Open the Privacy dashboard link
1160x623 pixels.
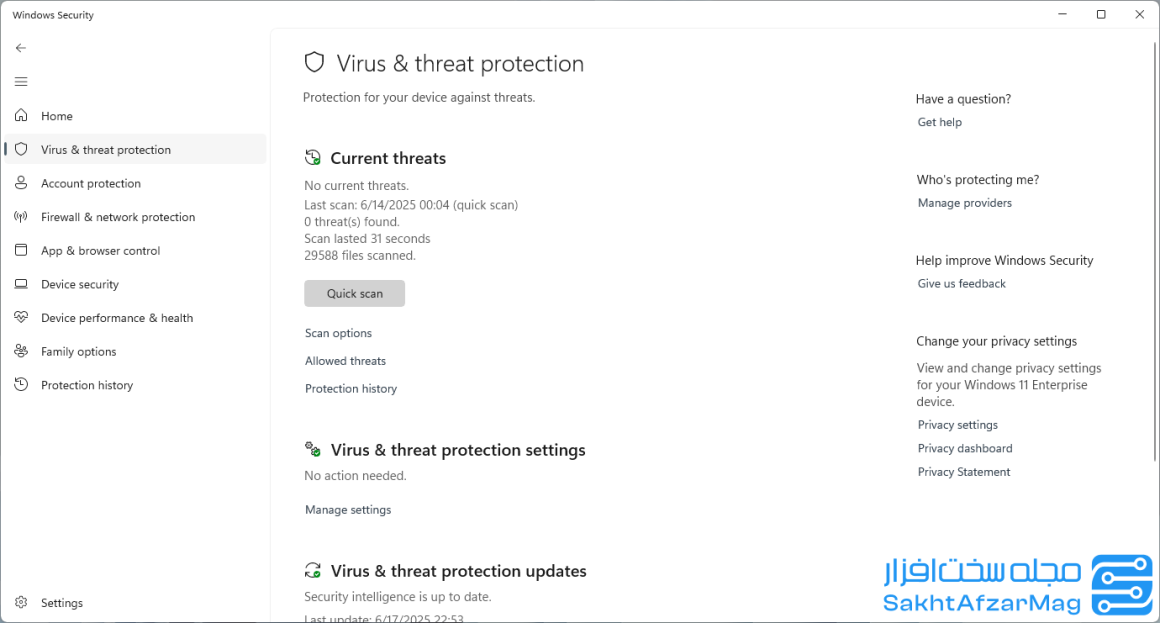tap(965, 448)
